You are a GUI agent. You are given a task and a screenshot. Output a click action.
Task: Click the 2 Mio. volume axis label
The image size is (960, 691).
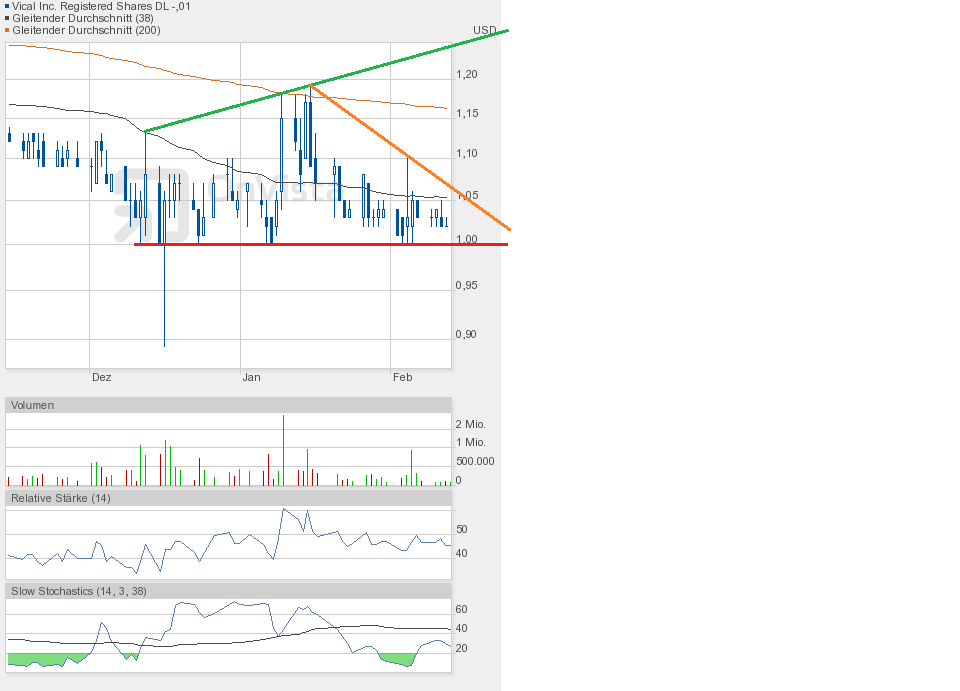[x=470, y=424]
